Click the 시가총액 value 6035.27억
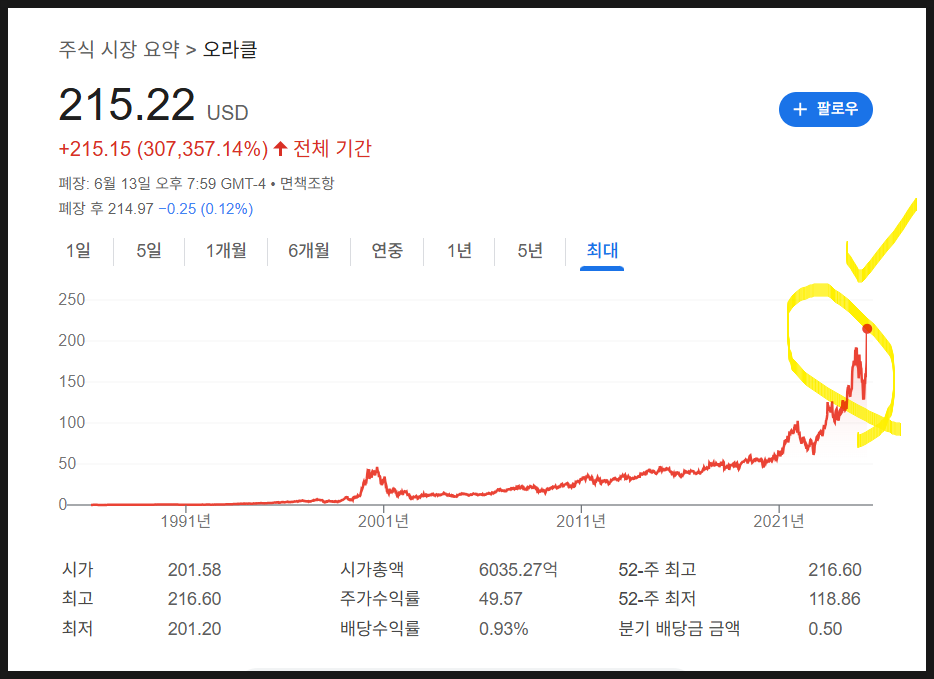 tap(518, 570)
